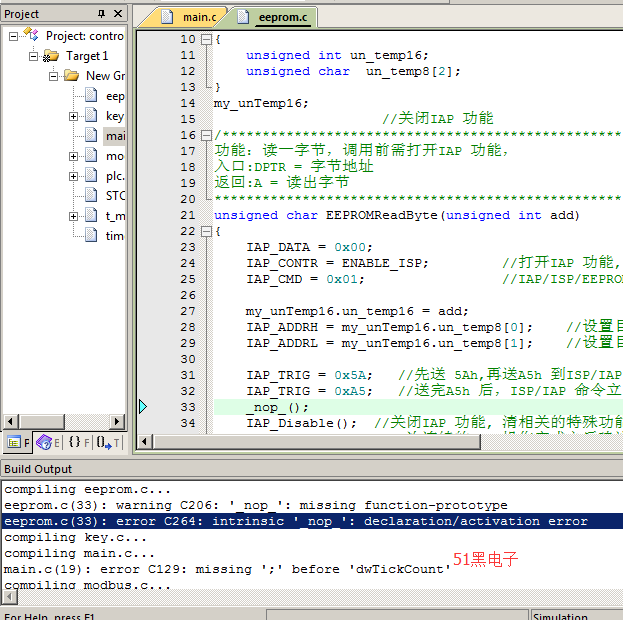
Task: Click the plc. file document icon
Action: (91, 175)
